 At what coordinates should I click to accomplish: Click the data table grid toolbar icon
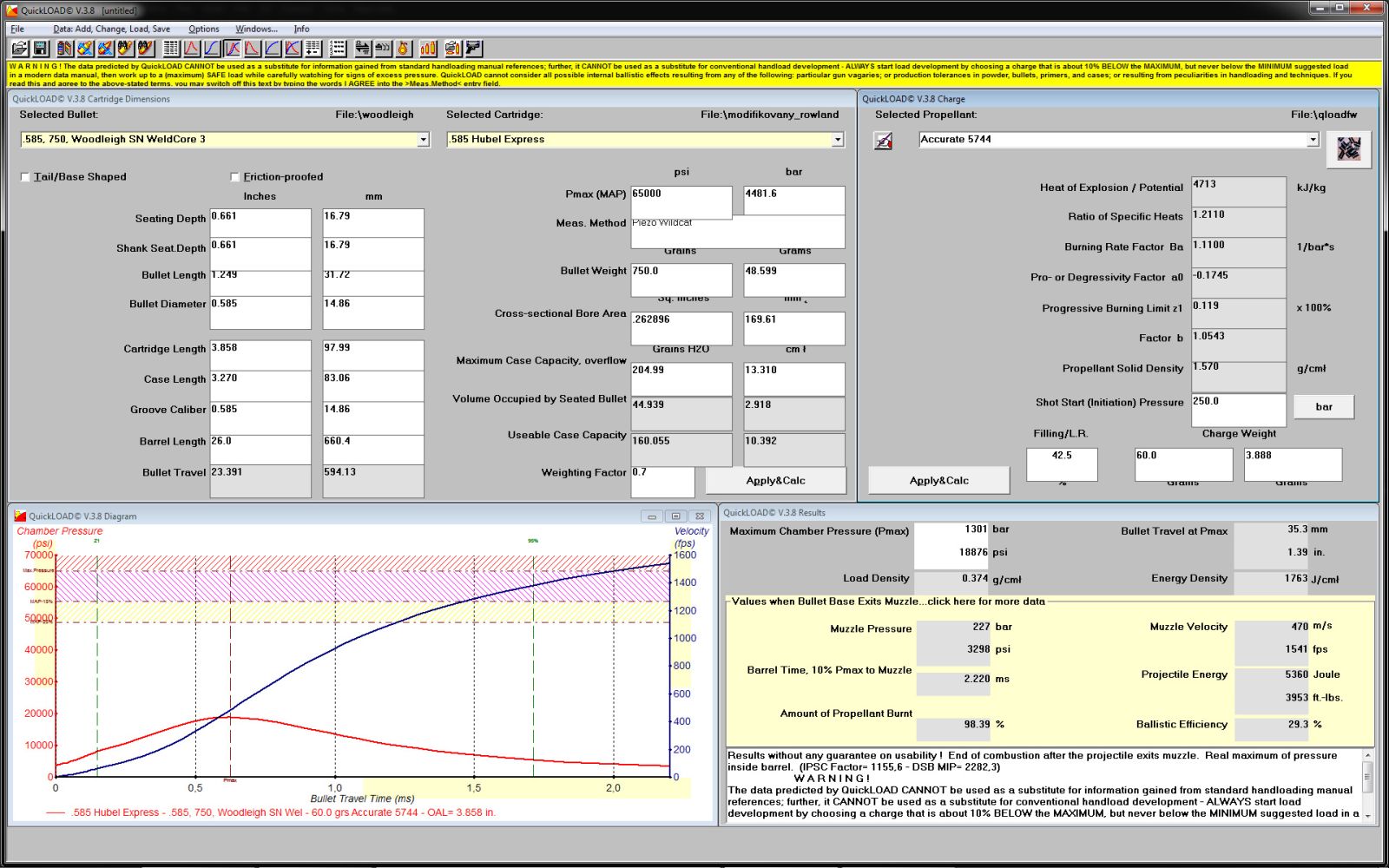(x=171, y=49)
